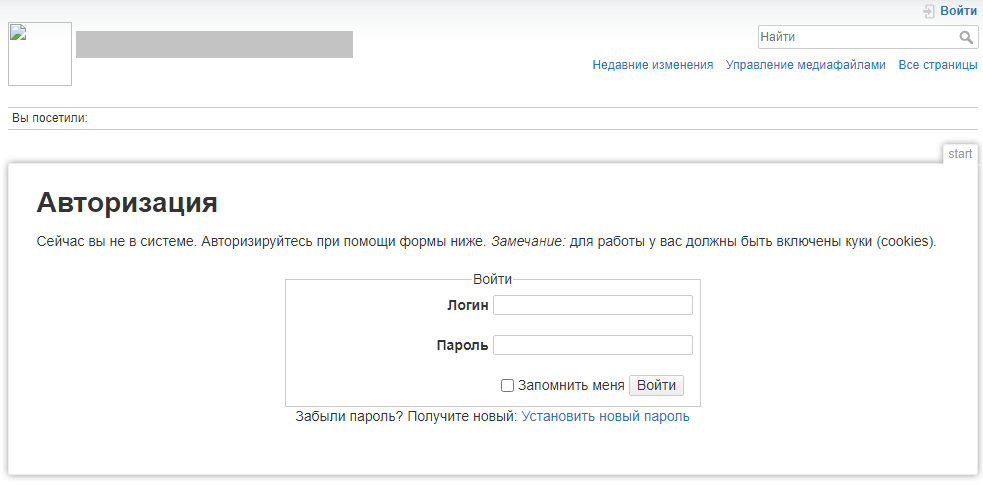Click into the Логин input field

[593, 305]
